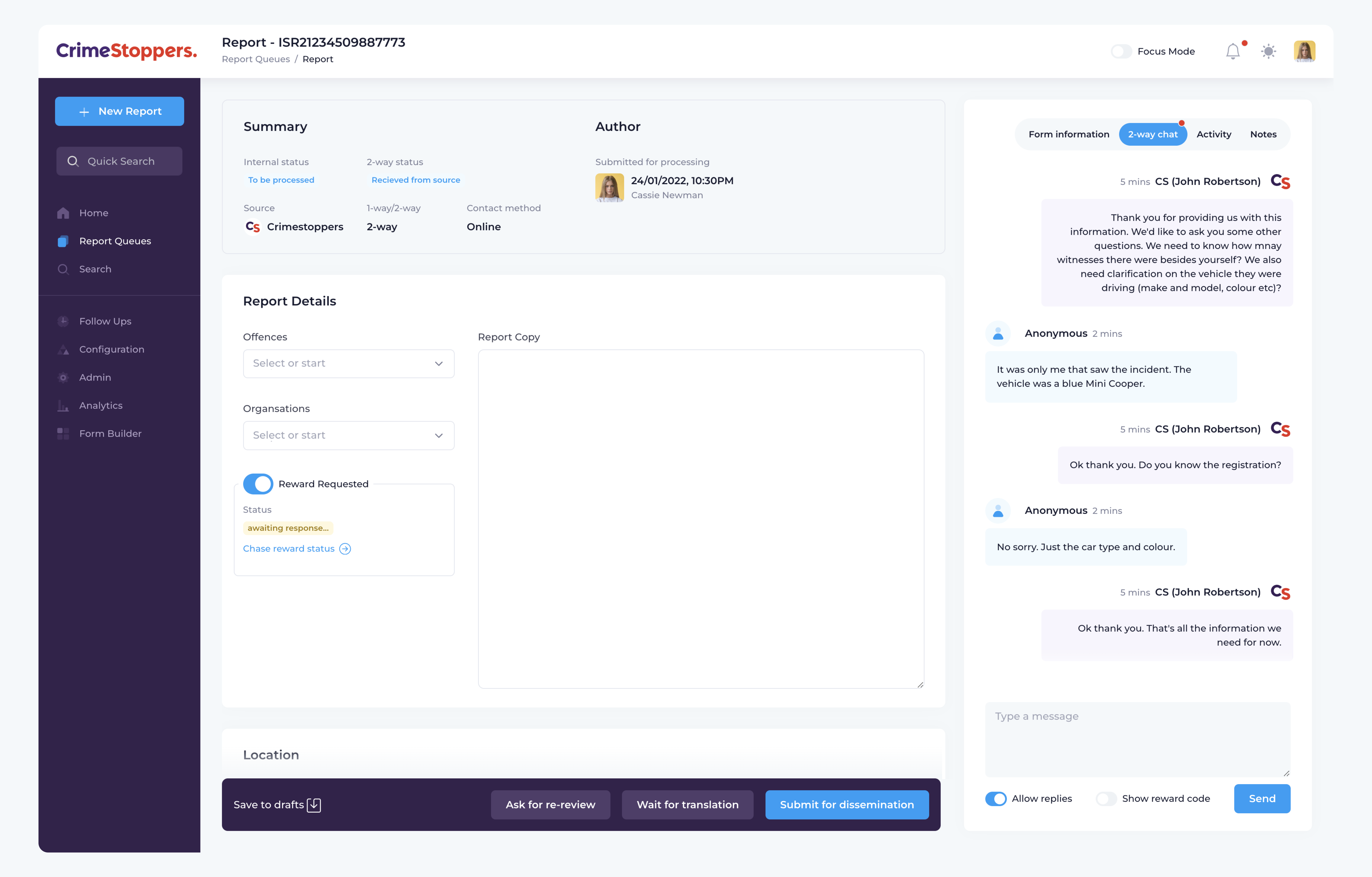Expand the Organsations selector

coord(348,435)
